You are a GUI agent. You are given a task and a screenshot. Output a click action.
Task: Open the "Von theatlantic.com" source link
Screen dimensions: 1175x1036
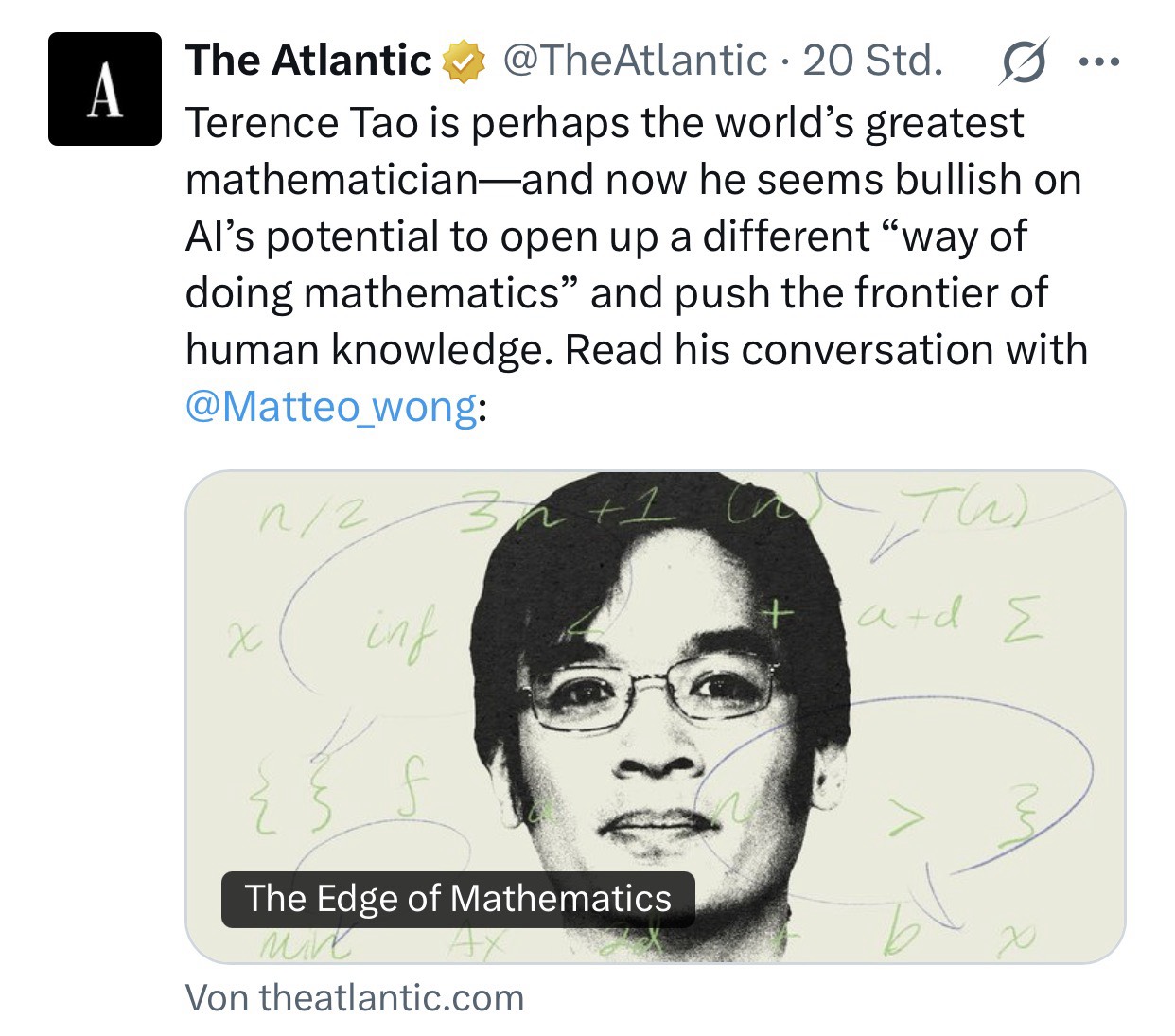coord(355,998)
